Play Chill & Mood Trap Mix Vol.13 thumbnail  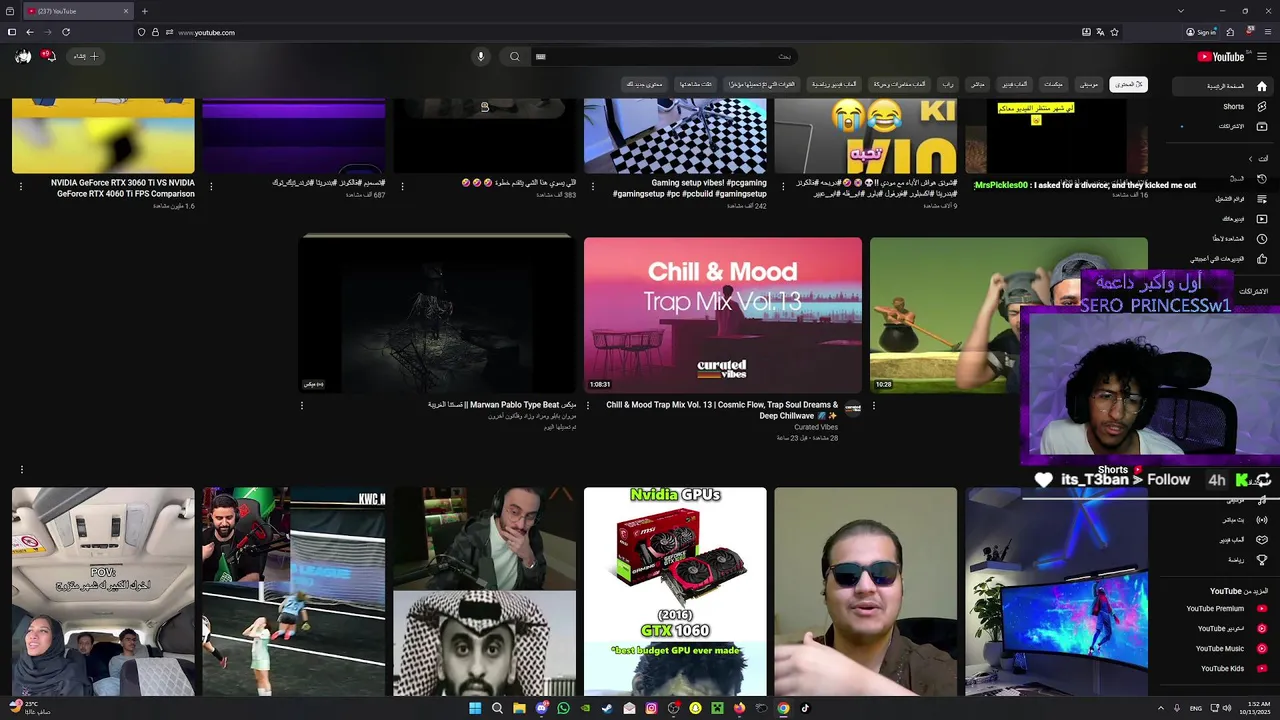click(x=723, y=315)
